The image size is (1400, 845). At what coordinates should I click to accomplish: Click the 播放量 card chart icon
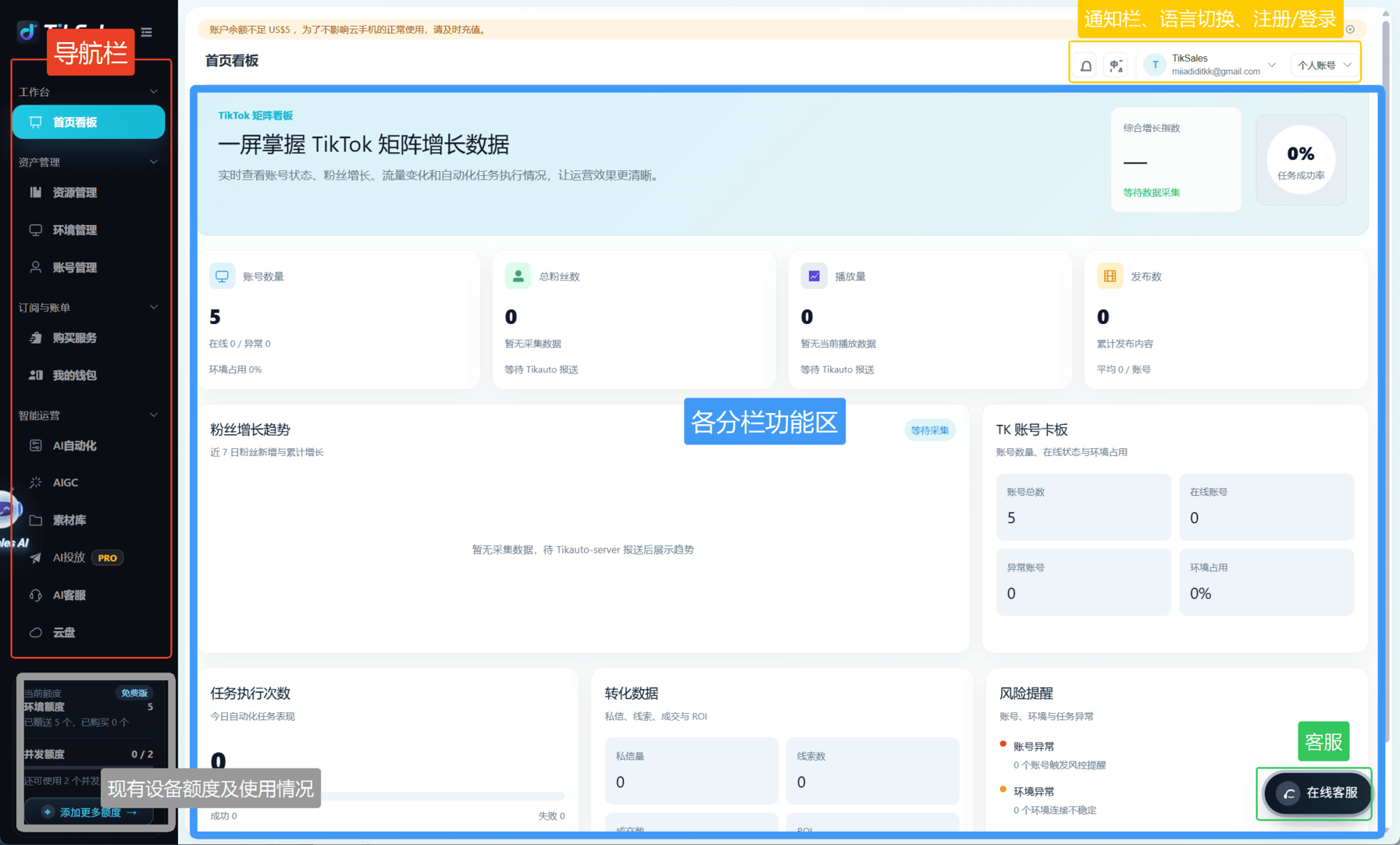pyautogui.click(x=814, y=276)
